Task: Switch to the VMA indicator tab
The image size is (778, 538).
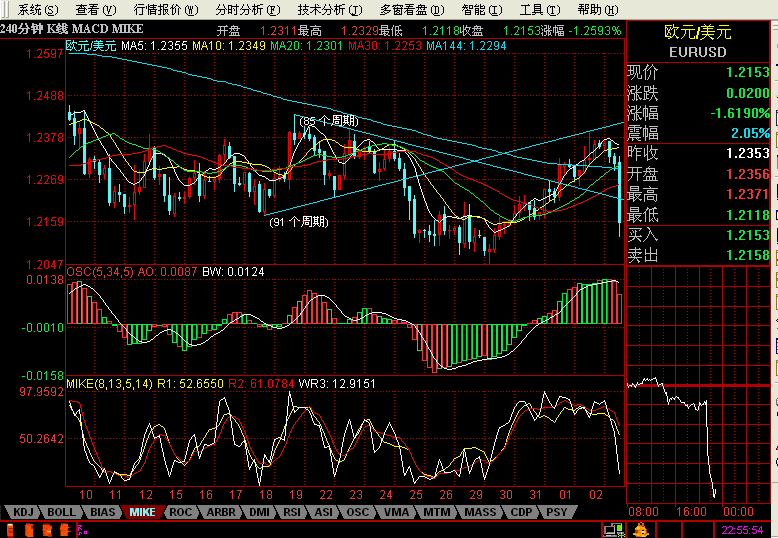Action: (396, 512)
